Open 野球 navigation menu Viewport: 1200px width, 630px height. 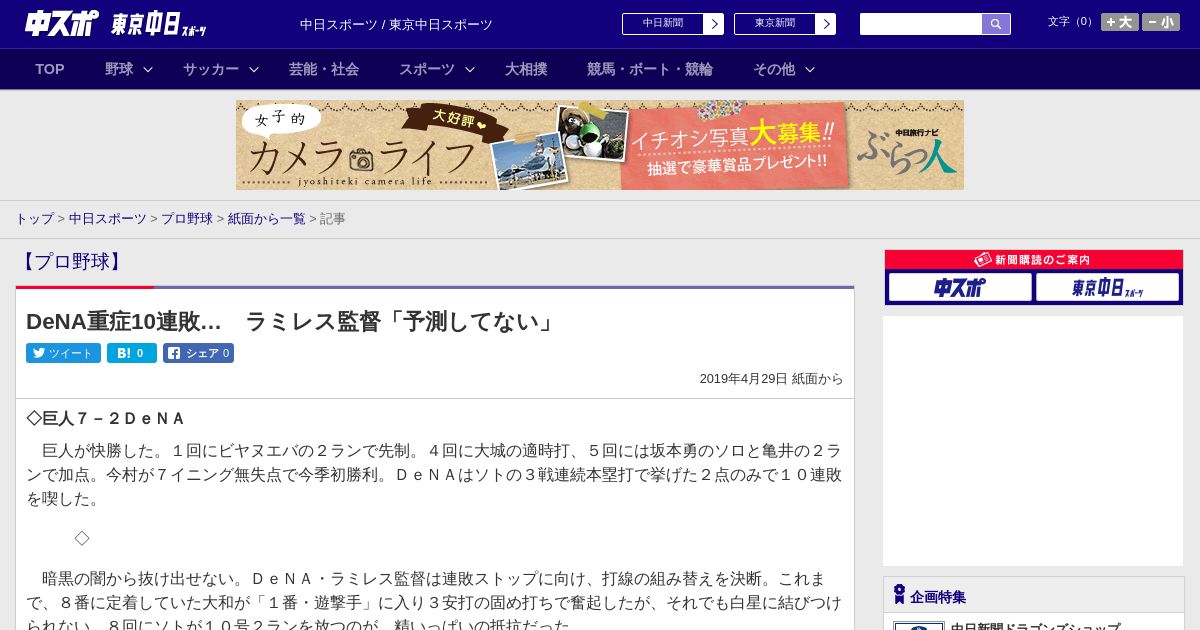pyautogui.click(x=119, y=69)
